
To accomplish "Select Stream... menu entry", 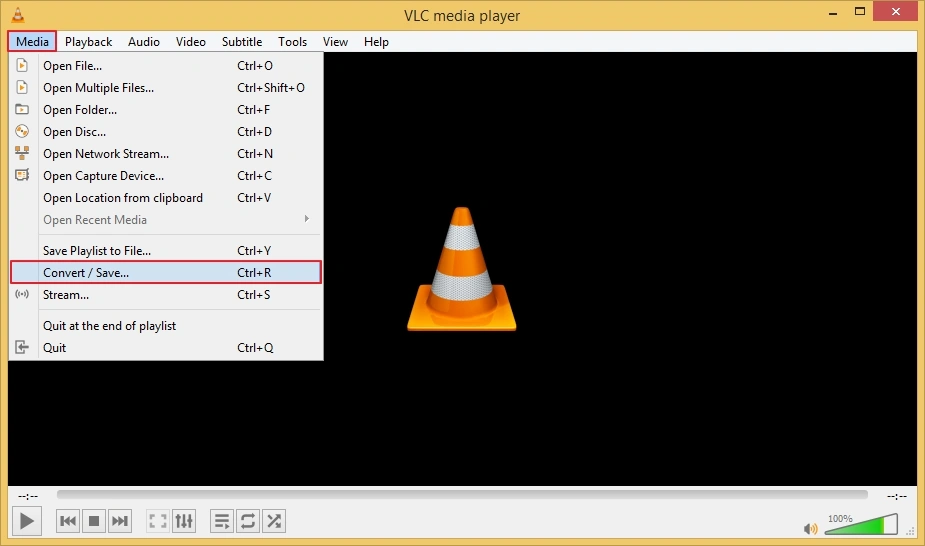I will 166,295.
